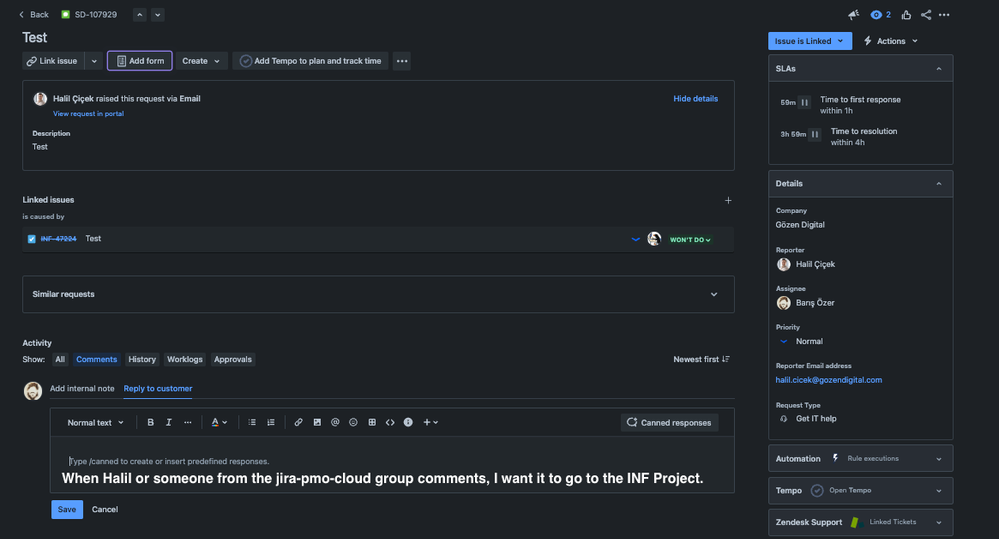Open the share icon
The width and height of the screenshot is (999, 539).
[926, 15]
